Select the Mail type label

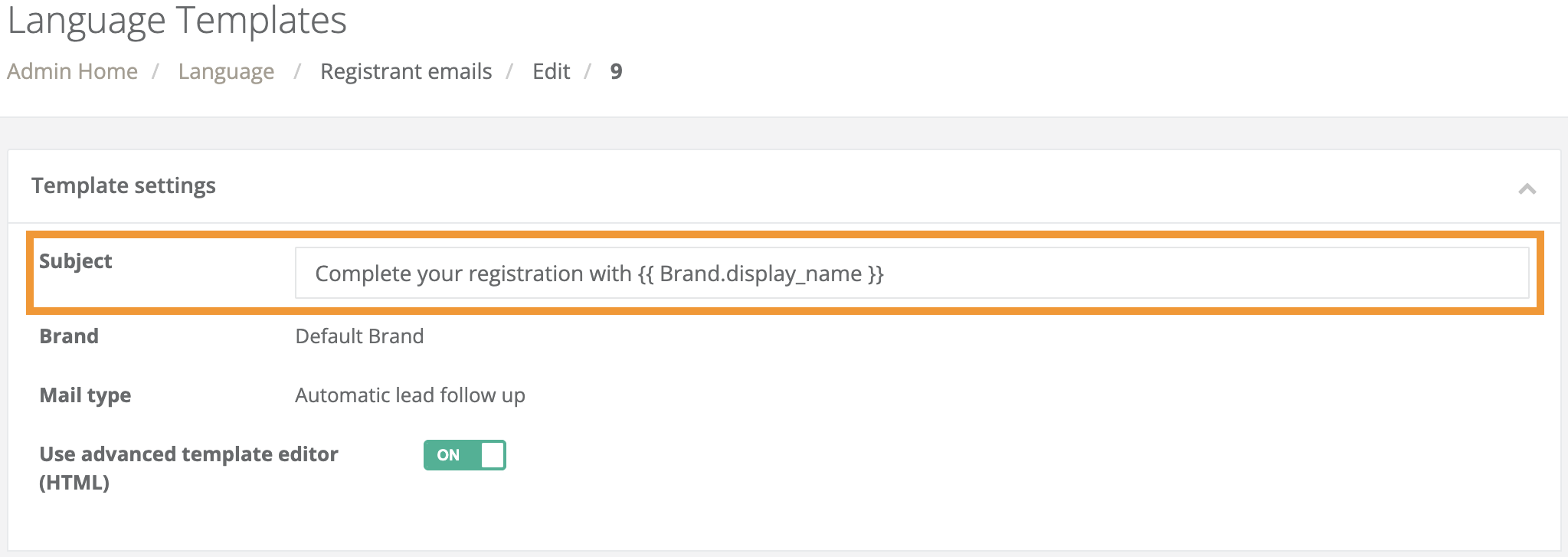click(85, 395)
